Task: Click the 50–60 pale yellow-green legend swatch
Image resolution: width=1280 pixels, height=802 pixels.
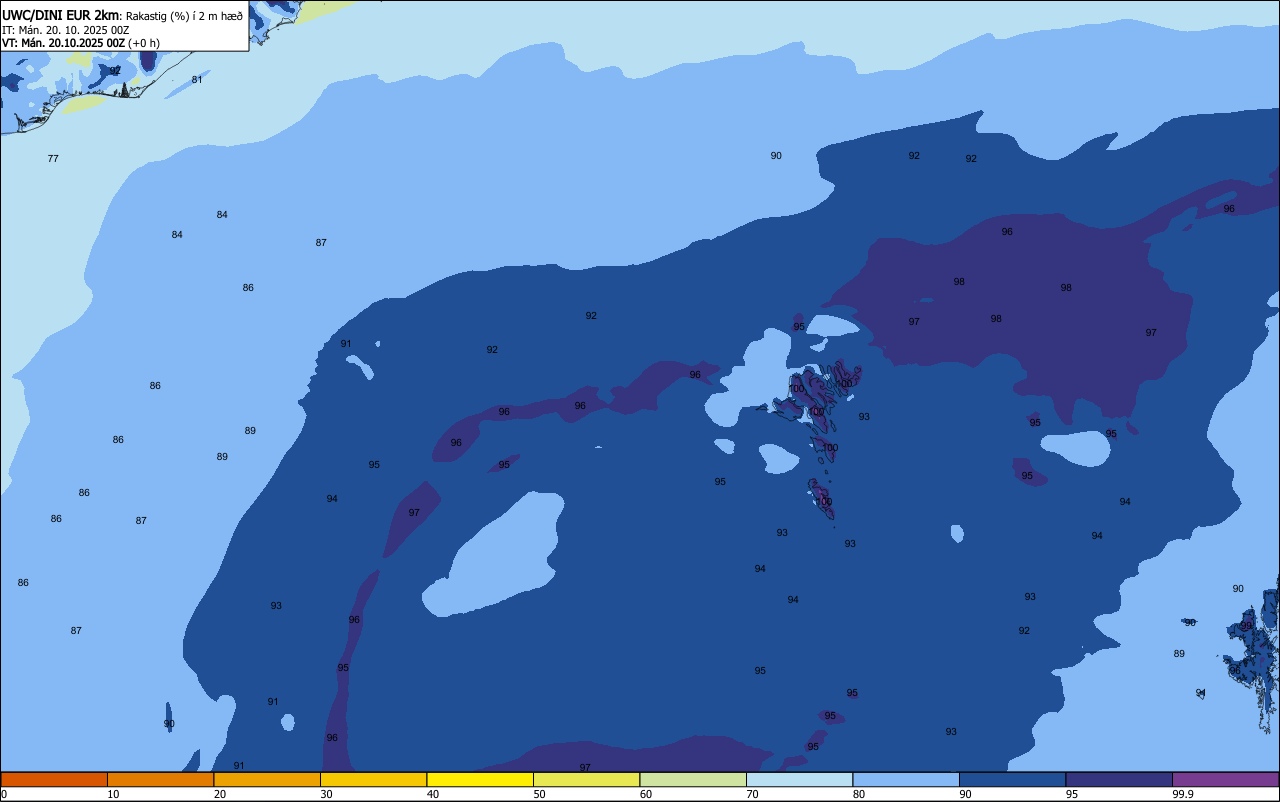Action: [586, 779]
